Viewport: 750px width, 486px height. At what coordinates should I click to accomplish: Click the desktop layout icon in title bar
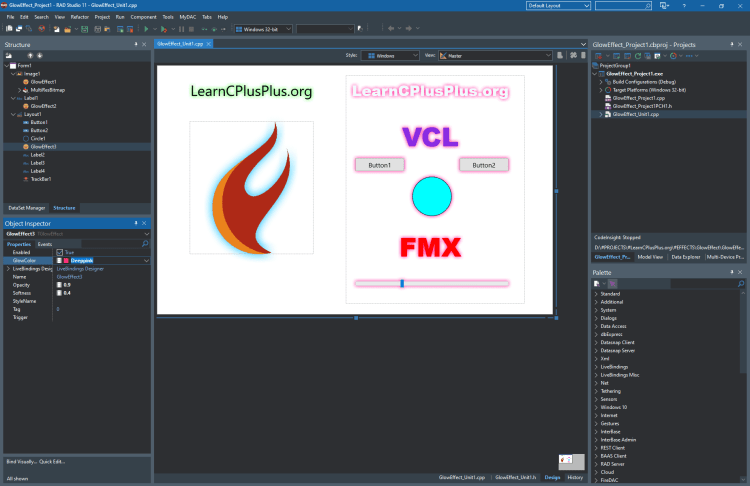[664, 5]
